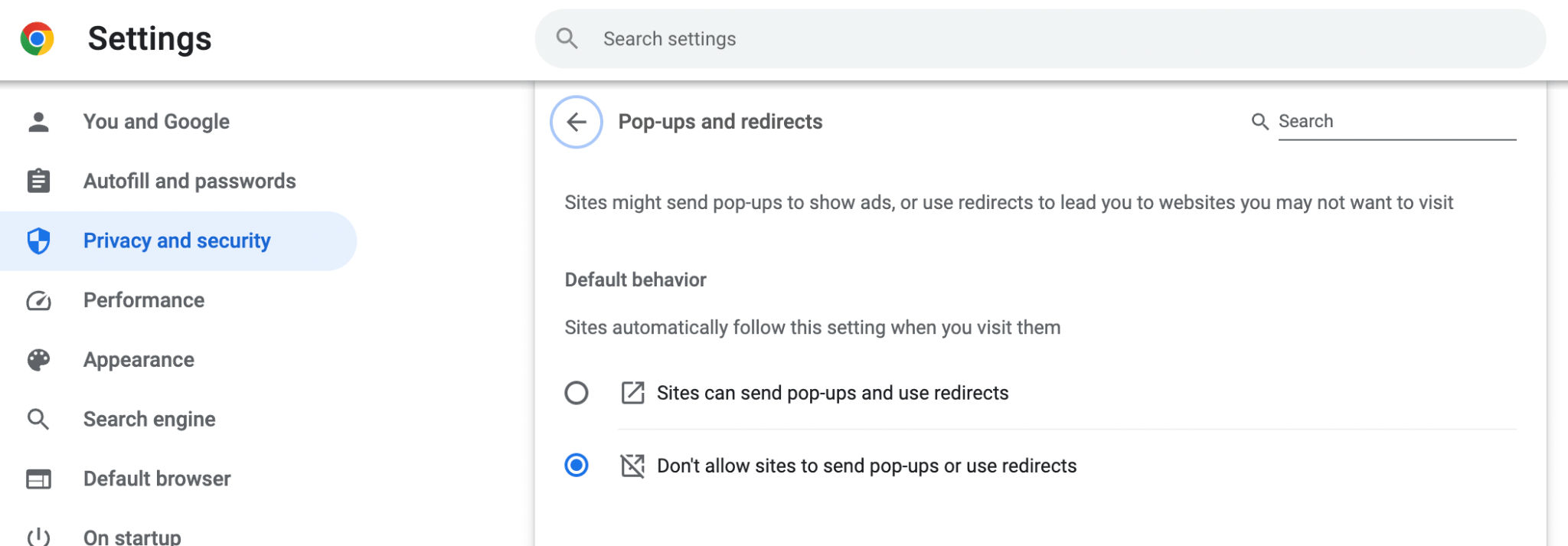The height and width of the screenshot is (546, 1568).
Task: Select the On startup power icon
Action: [38, 536]
